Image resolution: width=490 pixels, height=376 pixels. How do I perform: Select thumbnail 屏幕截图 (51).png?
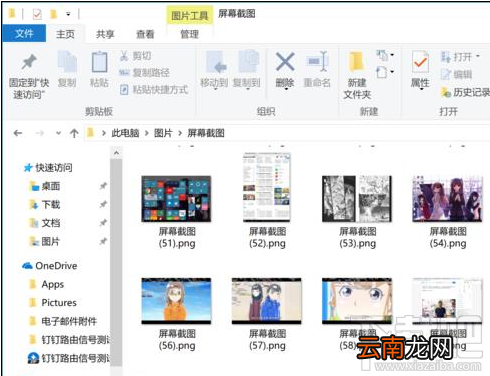[x=176, y=199]
